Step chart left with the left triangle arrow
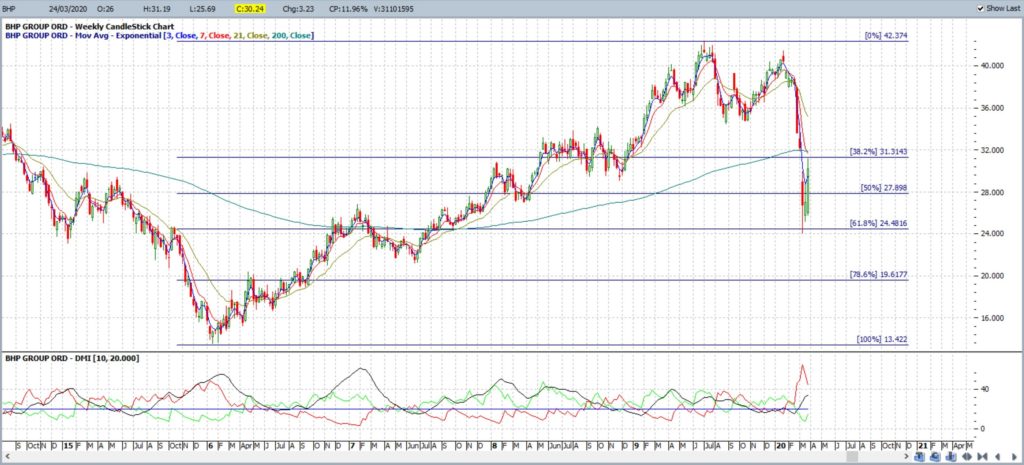 (998, 457)
